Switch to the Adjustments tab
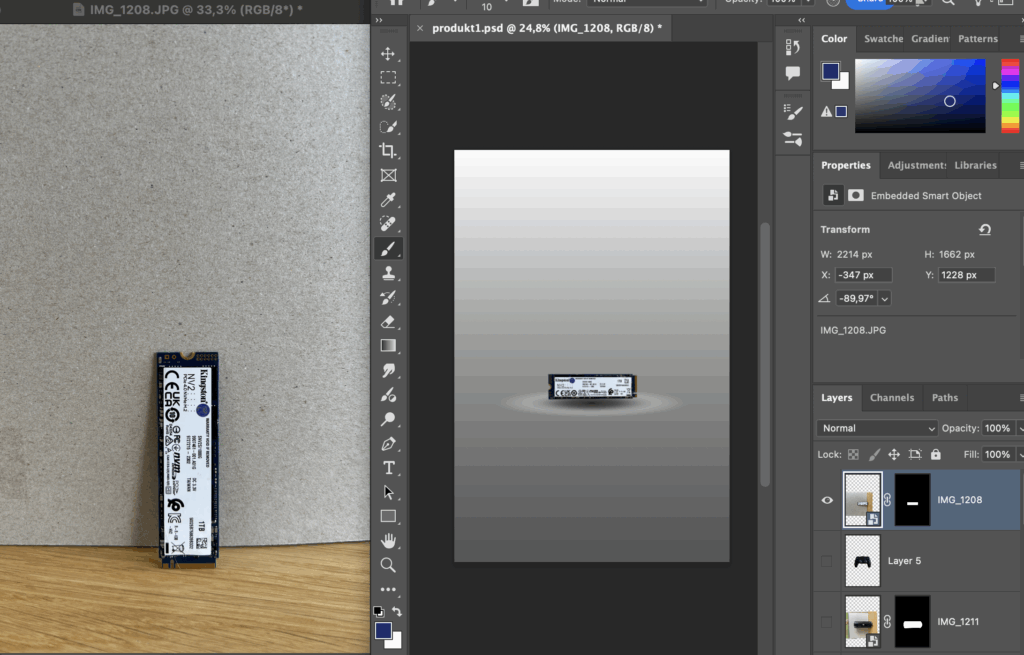This screenshot has height=655, width=1024. [x=917, y=165]
